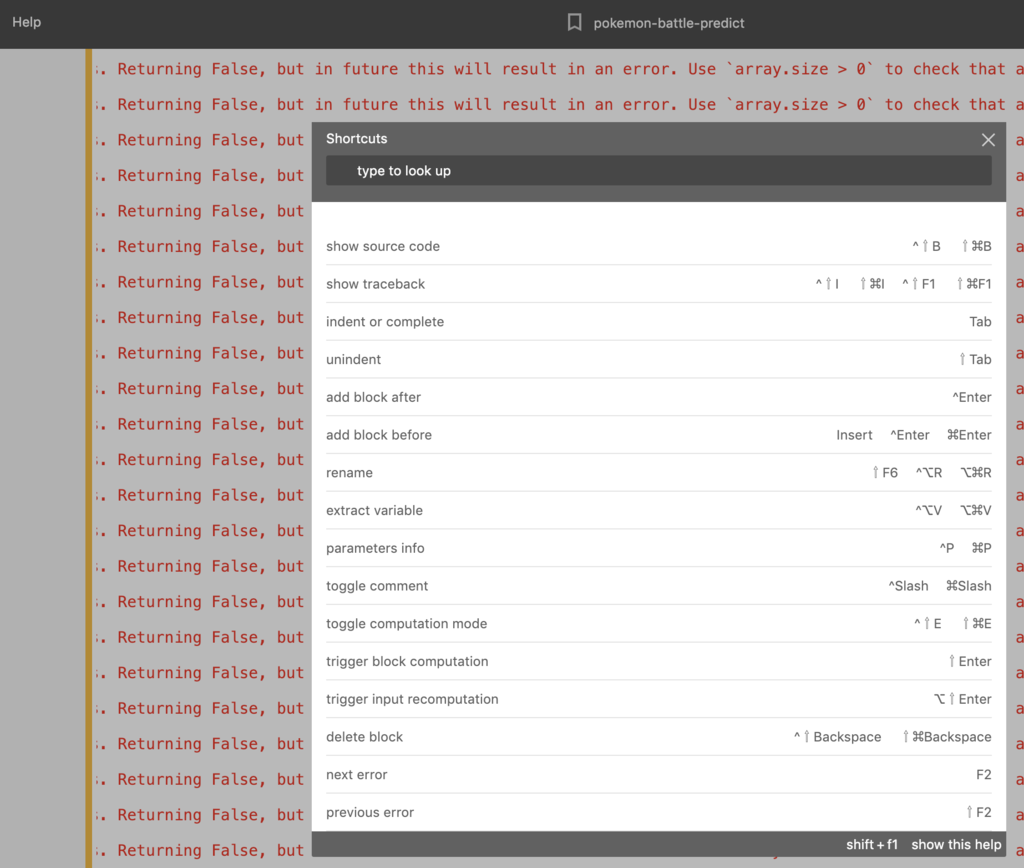Screen dimensions: 1024x868
Task: Select the 'toggle comment' shortcut row
Action: point(658,586)
